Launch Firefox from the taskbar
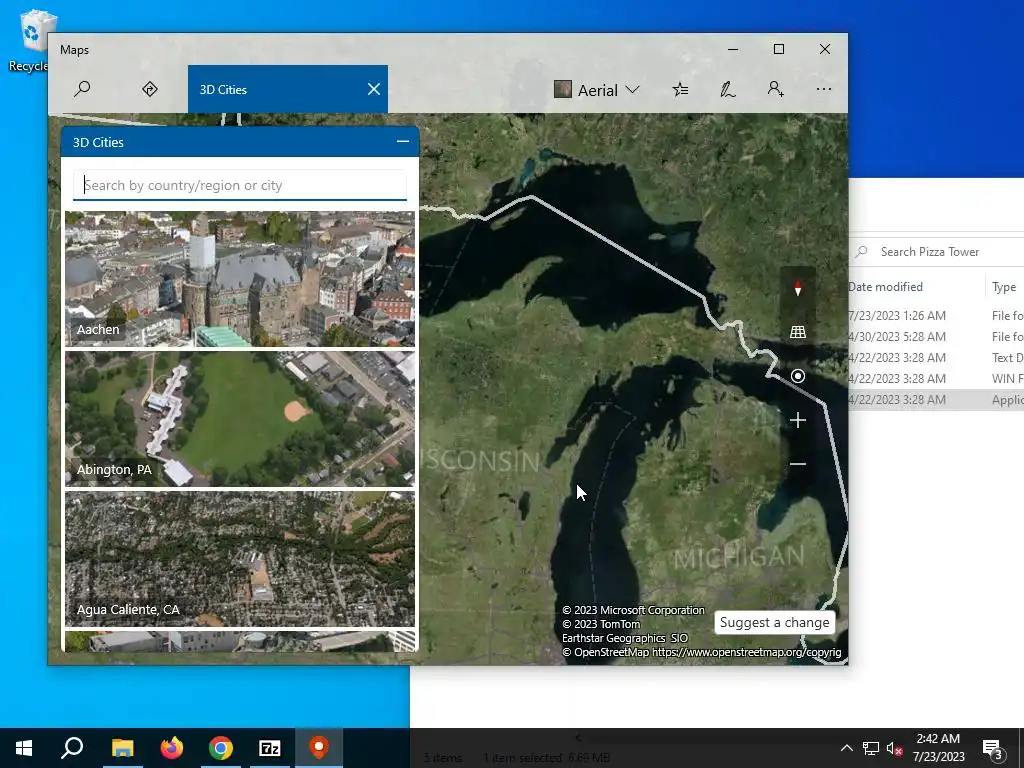 point(172,748)
